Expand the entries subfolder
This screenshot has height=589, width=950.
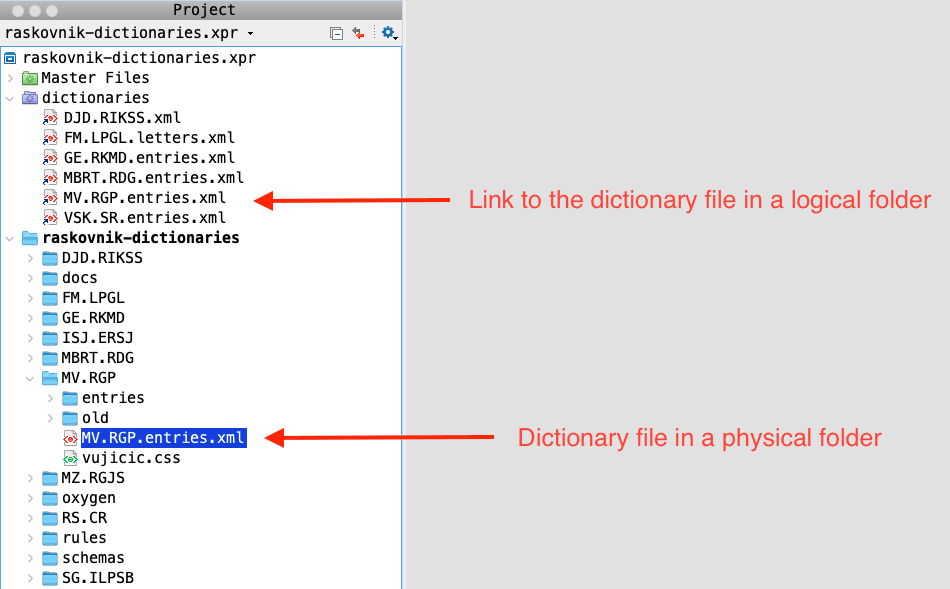51,398
